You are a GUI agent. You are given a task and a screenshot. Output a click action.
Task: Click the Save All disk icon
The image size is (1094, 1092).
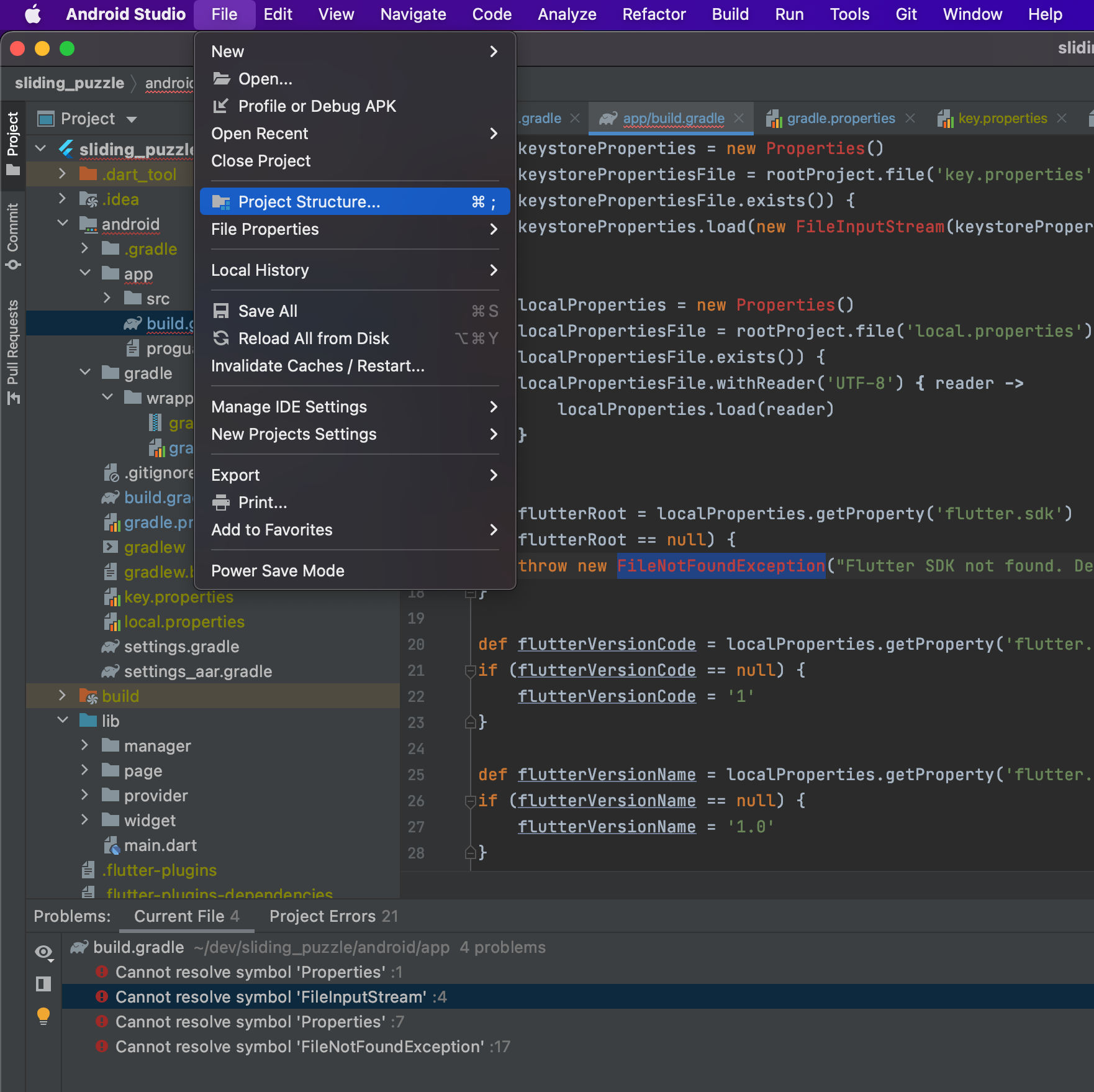point(221,311)
